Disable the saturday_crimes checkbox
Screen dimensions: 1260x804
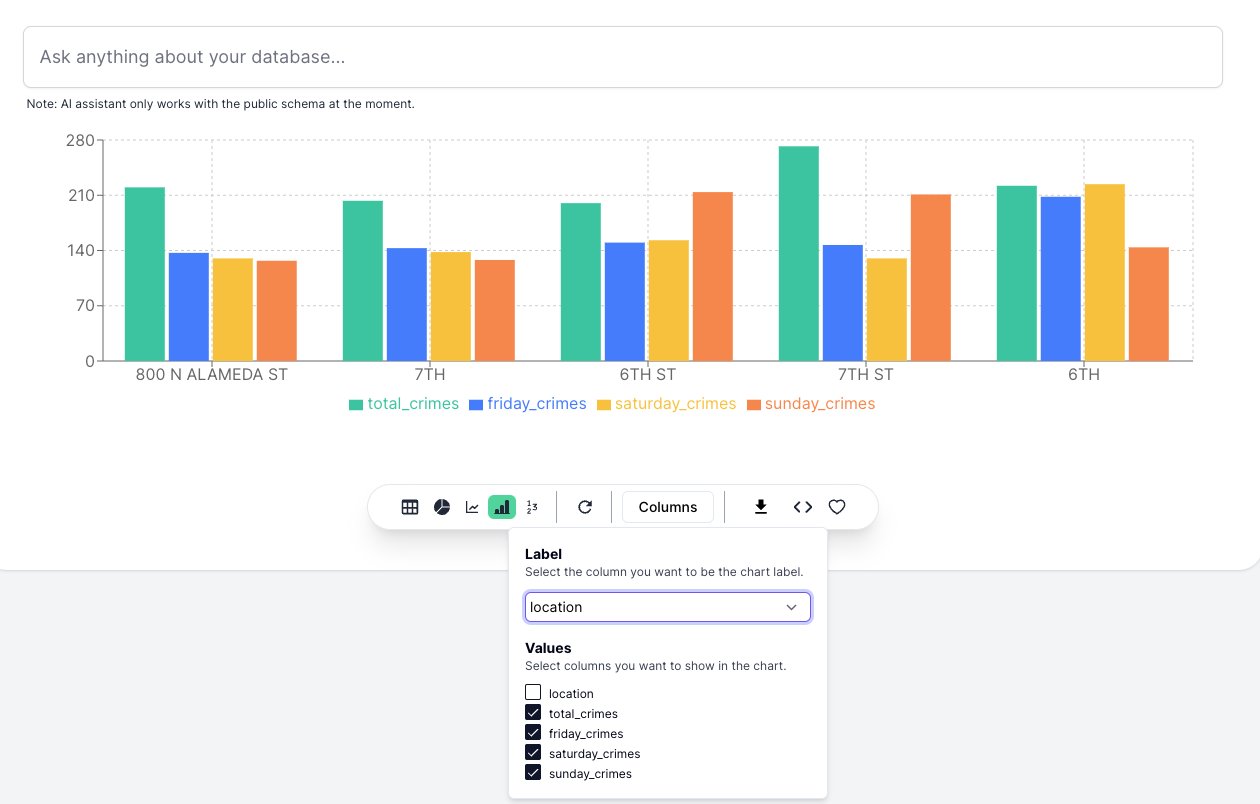533,753
